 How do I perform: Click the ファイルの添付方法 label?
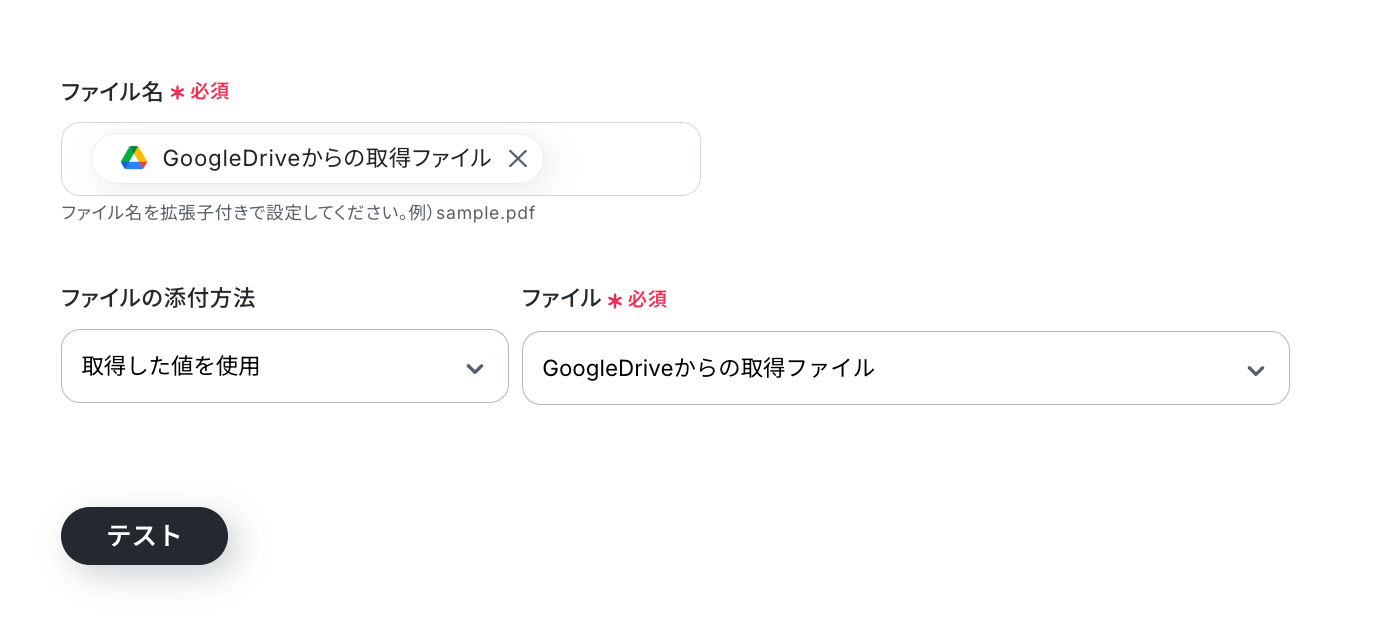(x=158, y=298)
